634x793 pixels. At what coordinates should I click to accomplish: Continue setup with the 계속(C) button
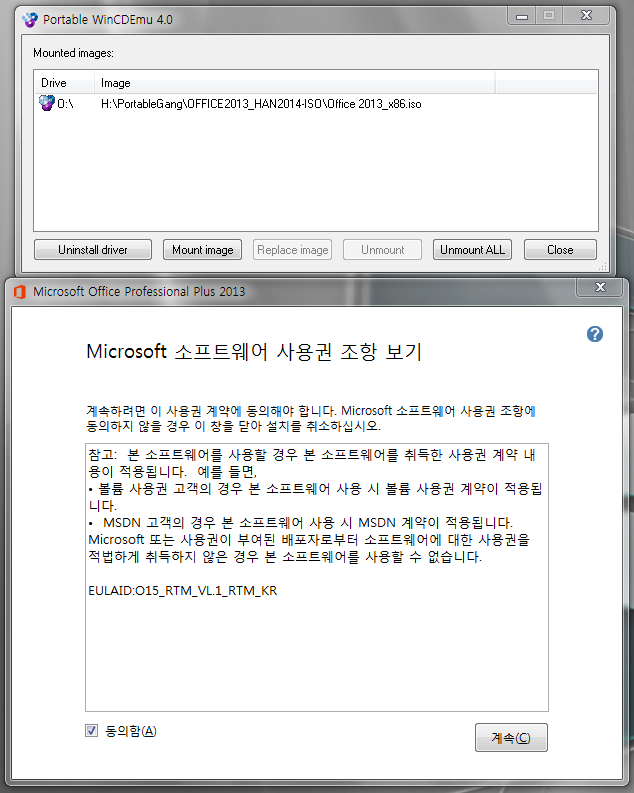pos(511,737)
